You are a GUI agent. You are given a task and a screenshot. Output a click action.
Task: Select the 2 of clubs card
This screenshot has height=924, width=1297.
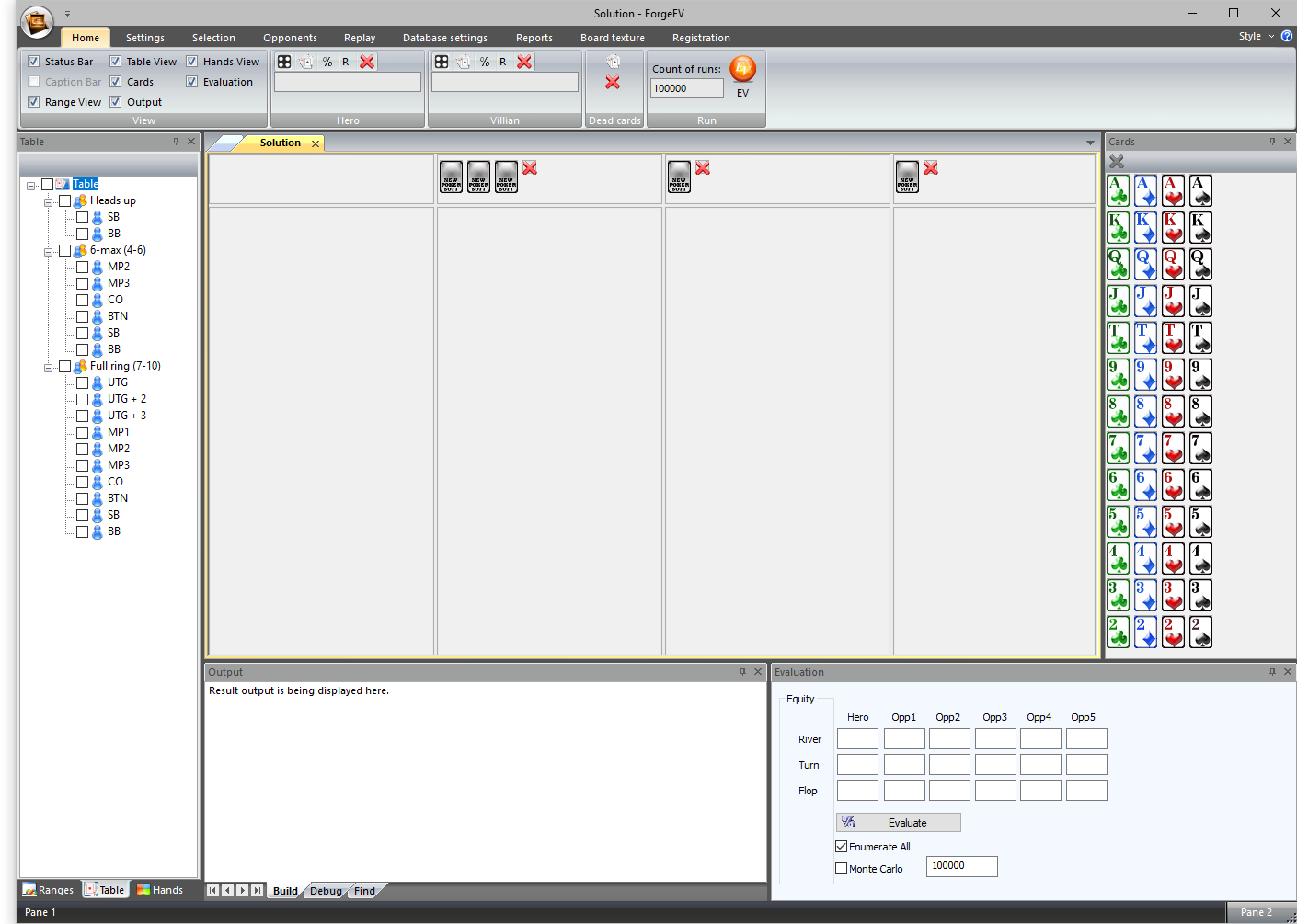(x=1118, y=632)
